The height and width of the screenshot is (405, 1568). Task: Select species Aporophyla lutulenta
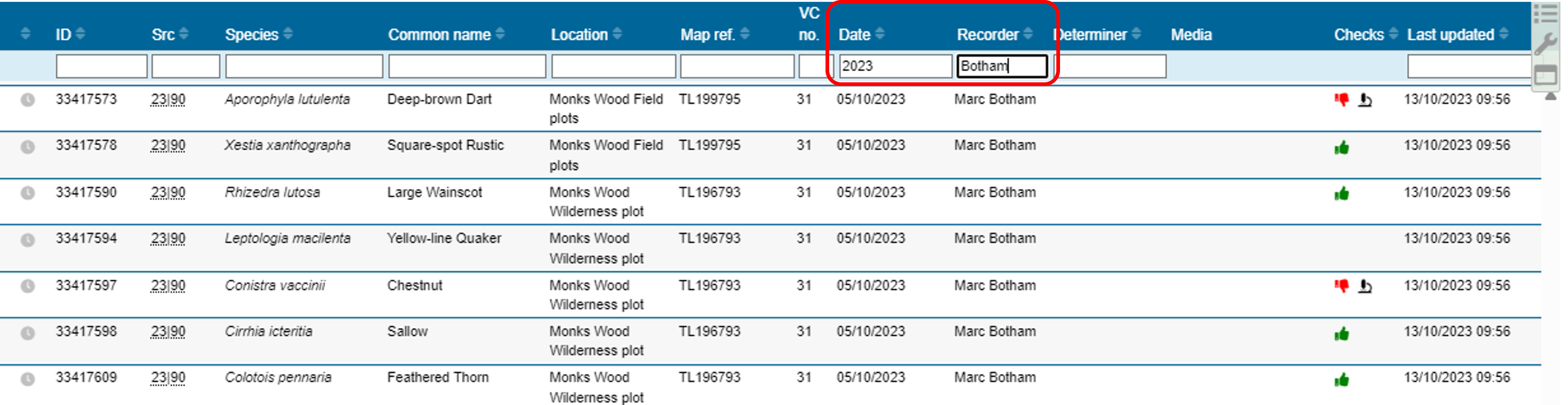click(287, 99)
